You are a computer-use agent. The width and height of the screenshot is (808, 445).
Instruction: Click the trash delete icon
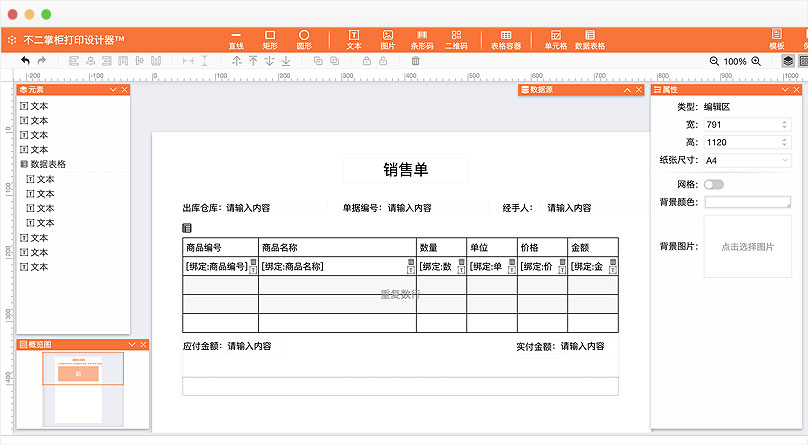(415, 61)
